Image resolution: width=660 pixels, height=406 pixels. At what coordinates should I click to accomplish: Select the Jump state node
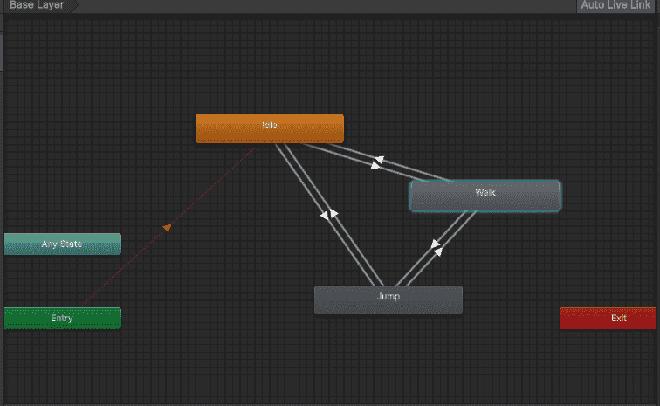(388, 300)
